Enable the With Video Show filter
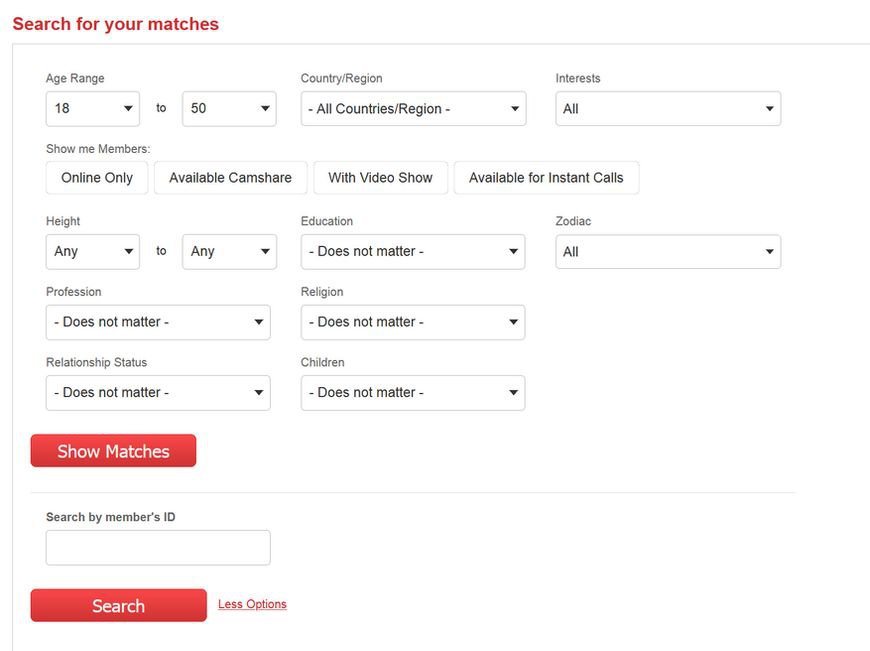This screenshot has width=870, height=651. (x=380, y=178)
